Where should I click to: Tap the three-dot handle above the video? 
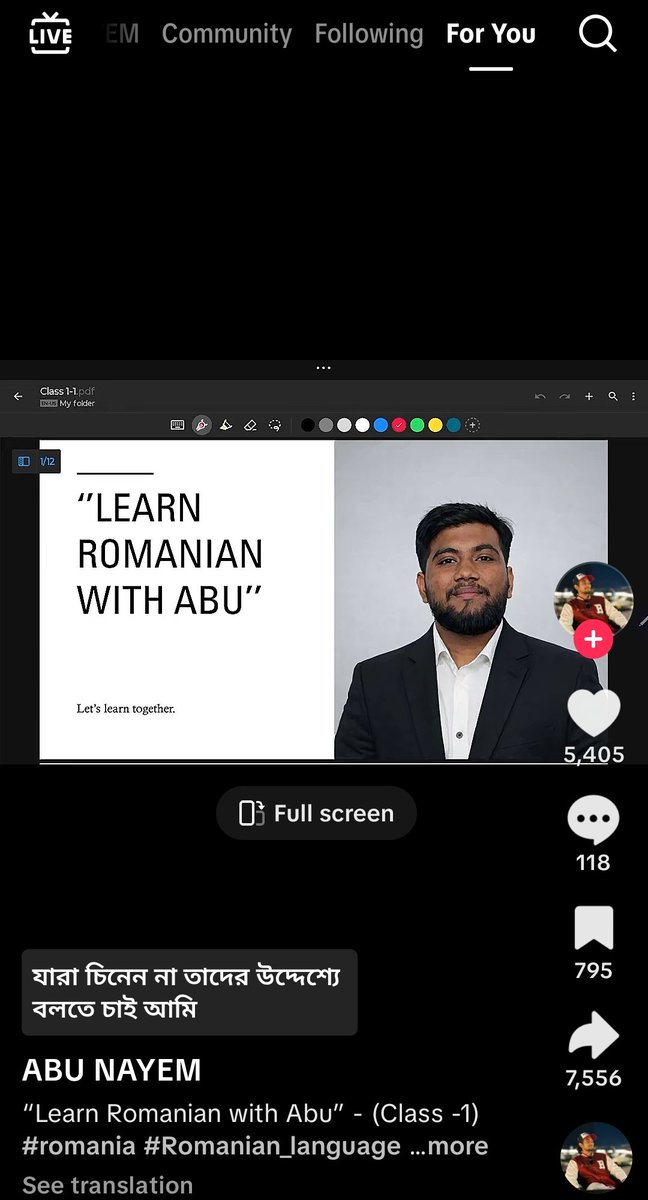[x=323, y=368]
